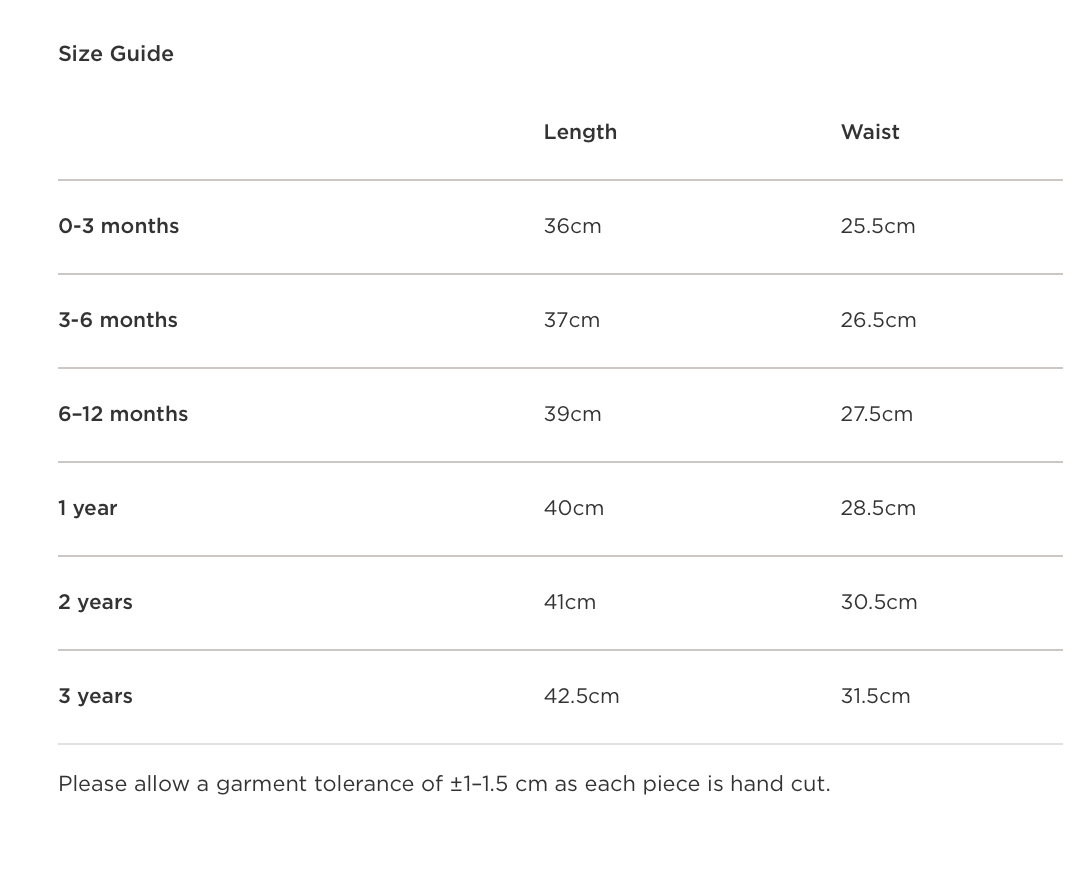Select the 3-6 months row label
This screenshot has height=870, width=1074.
[x=118, y=320]
